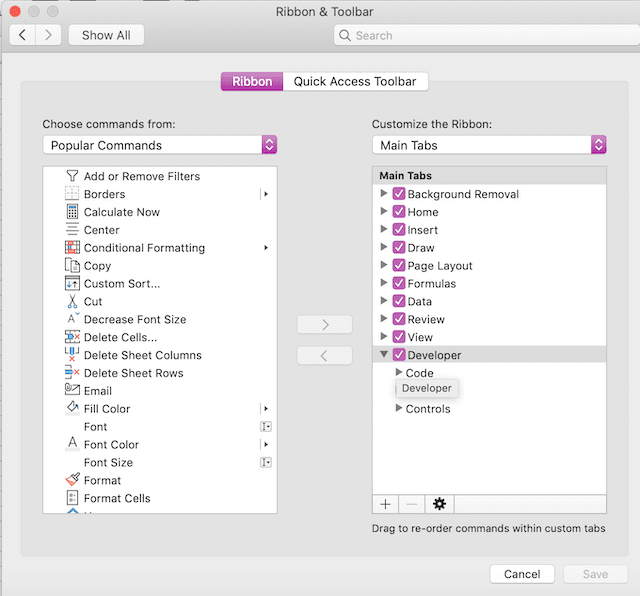Viewport: 640px width, 596px height.
Task: Click the remove-from-ribbon left arrow button
Action: [324, 356]
